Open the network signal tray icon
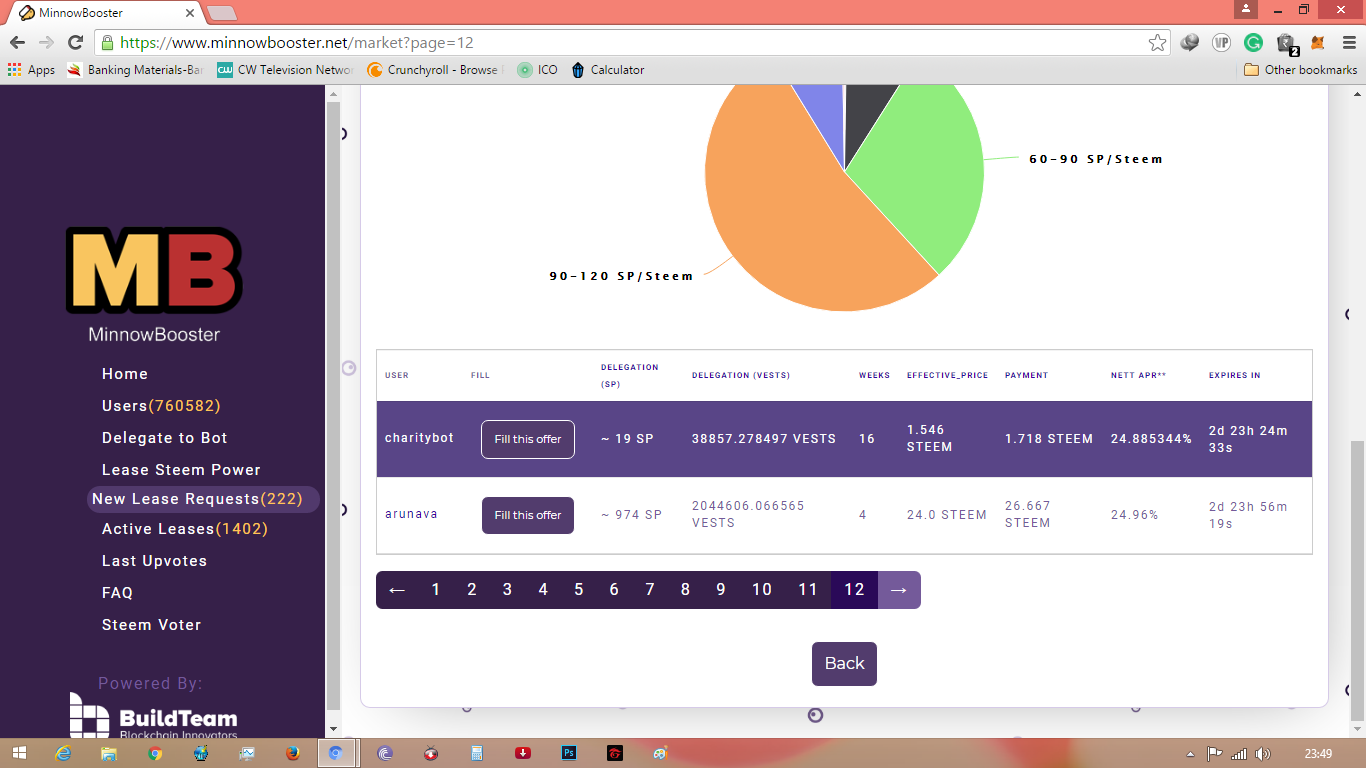 tap(1239, 754)
